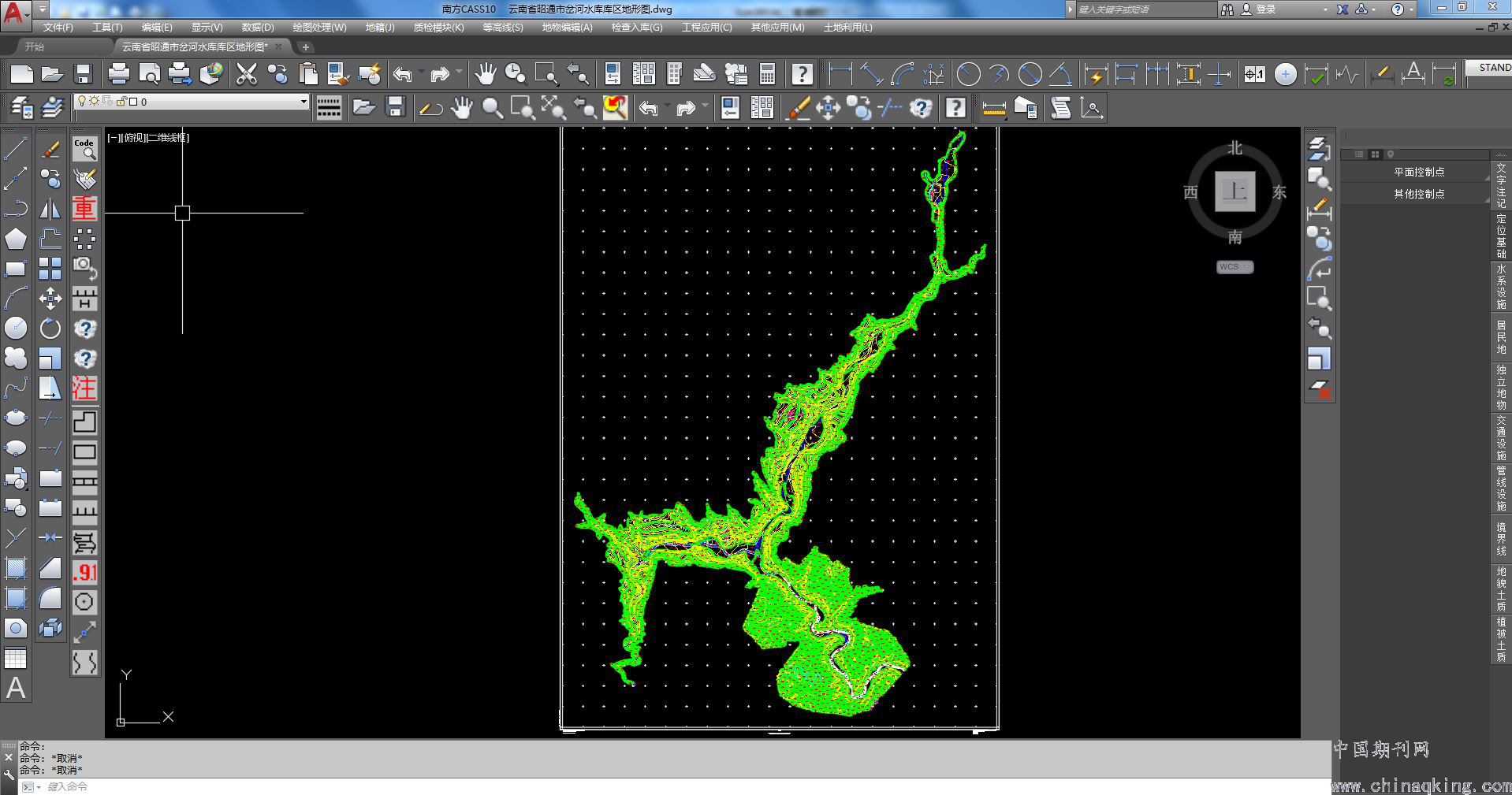
Task: Open the 绘图处理(W) menu
Action: click(319, 28)
